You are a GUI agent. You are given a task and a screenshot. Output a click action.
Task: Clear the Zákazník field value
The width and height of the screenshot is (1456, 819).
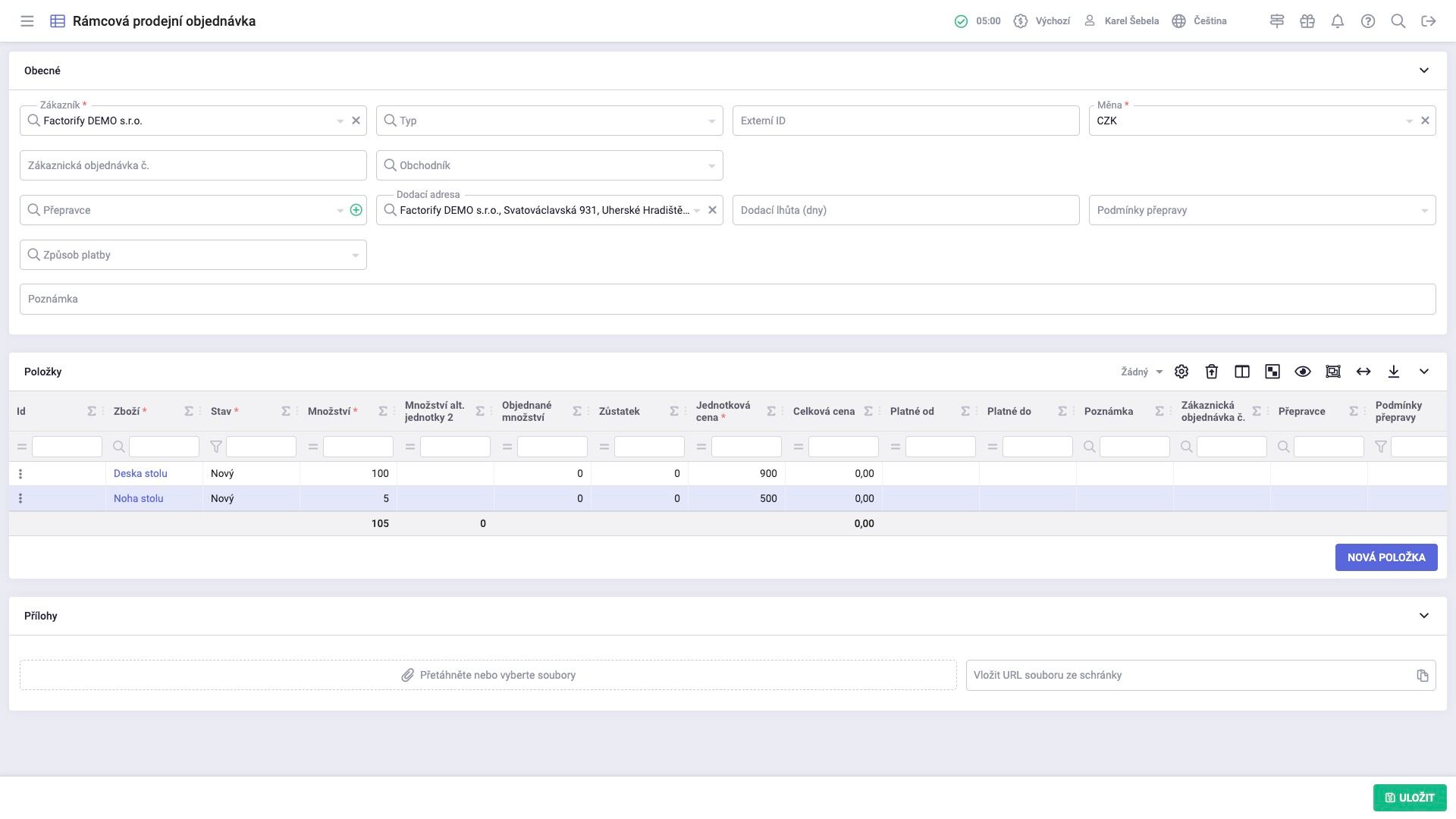356,121
